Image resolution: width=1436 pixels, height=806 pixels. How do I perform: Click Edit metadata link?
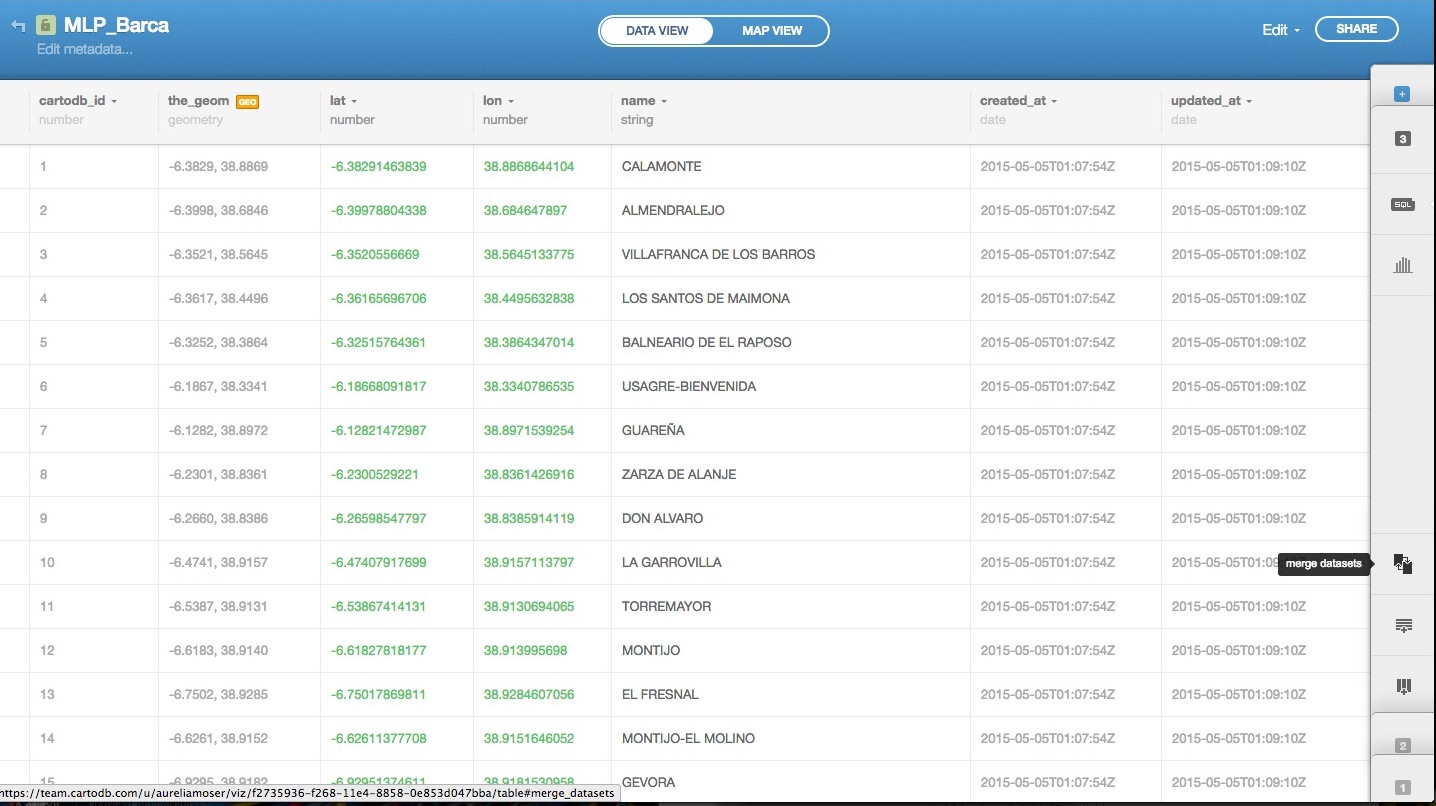(85, 49)
